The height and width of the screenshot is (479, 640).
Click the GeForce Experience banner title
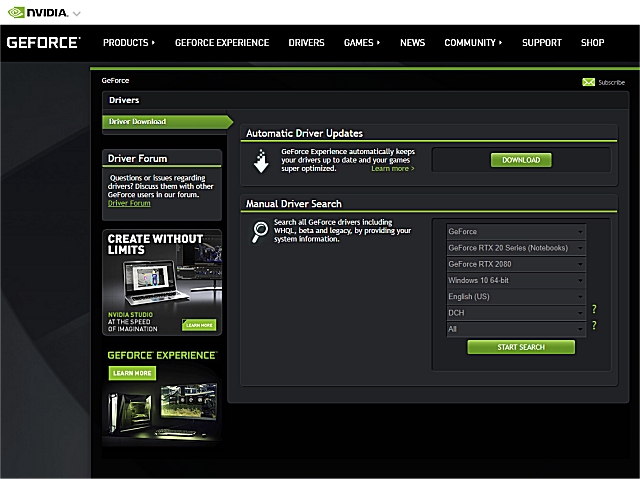[x=162, y=355]
